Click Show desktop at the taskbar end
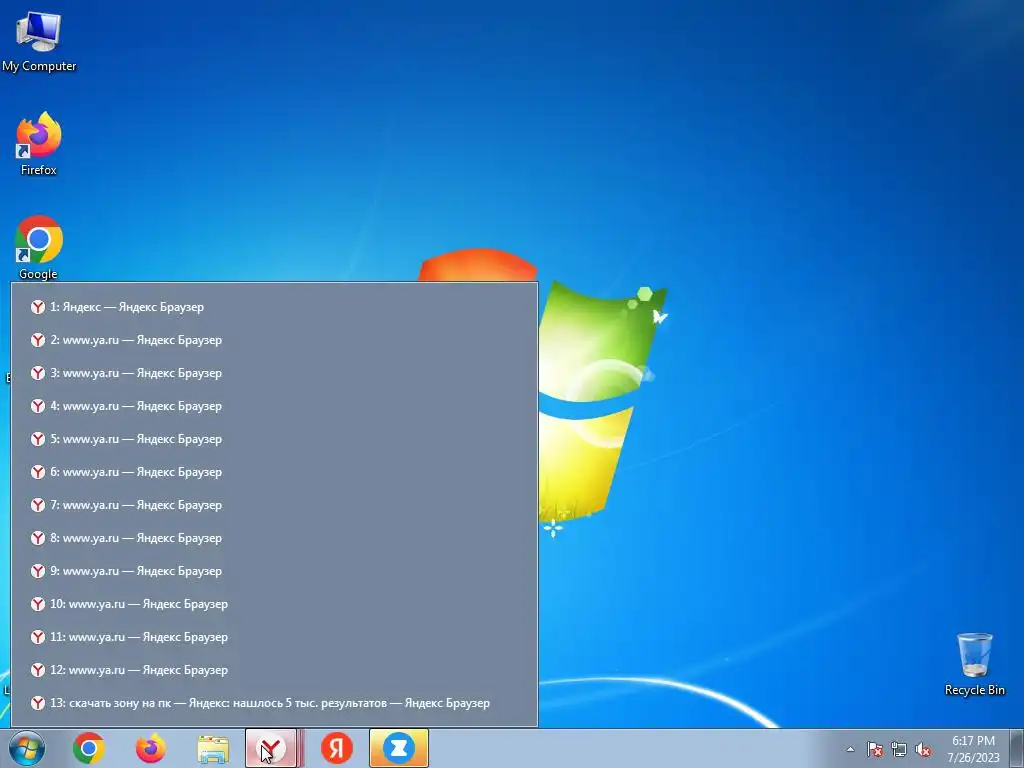The height and width of the screenshot is (768, 1024). pyautogui.click(x=1019, y=748)
